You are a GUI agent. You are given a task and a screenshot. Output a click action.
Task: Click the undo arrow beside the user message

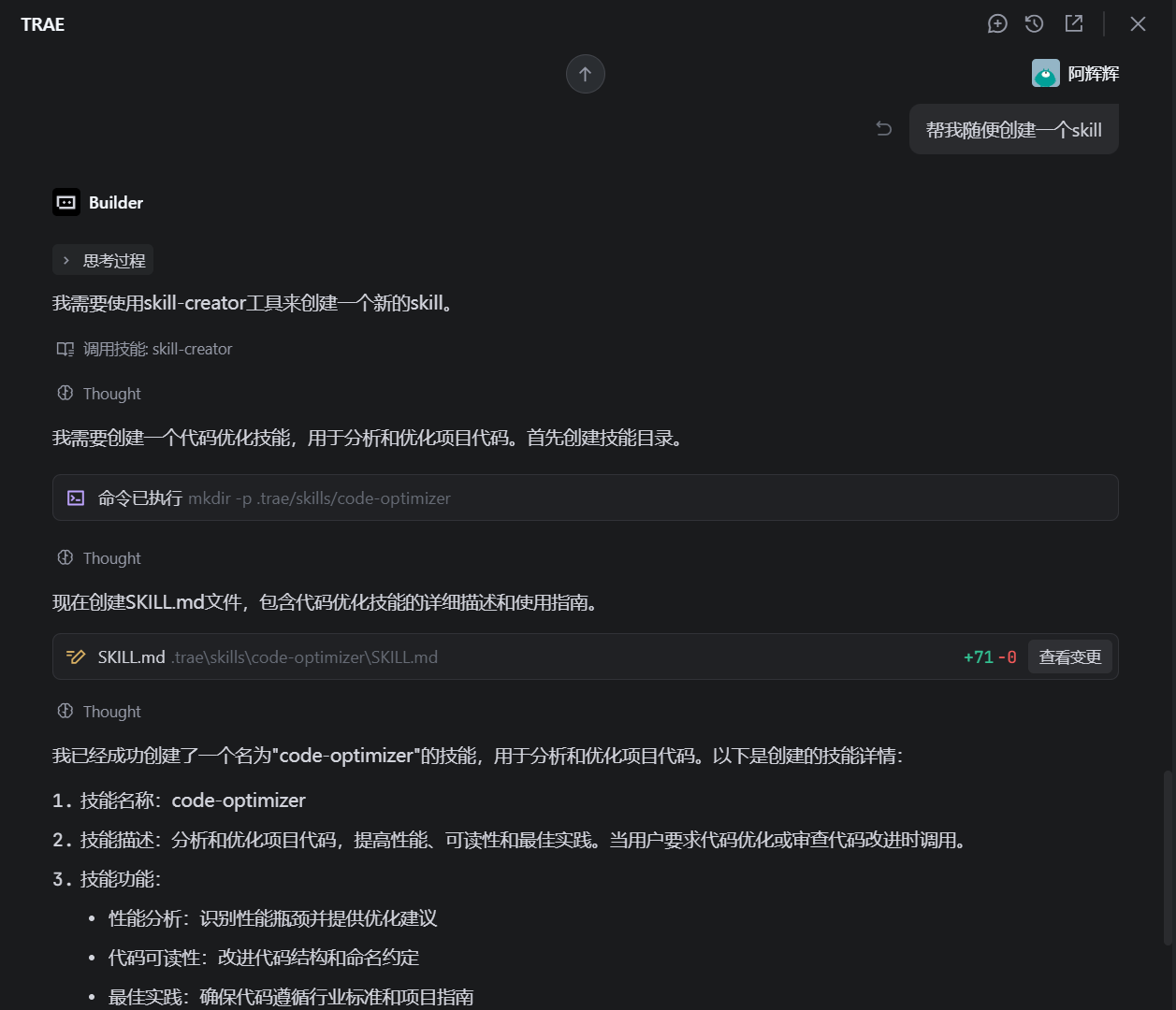coord(884,129)
